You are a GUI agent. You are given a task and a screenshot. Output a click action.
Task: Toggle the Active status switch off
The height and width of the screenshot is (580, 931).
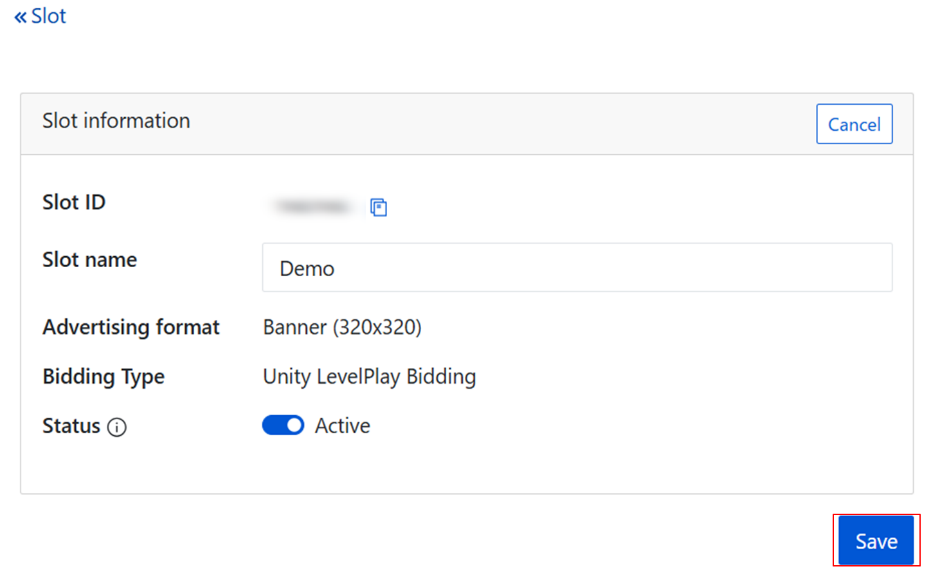(283, 426)
